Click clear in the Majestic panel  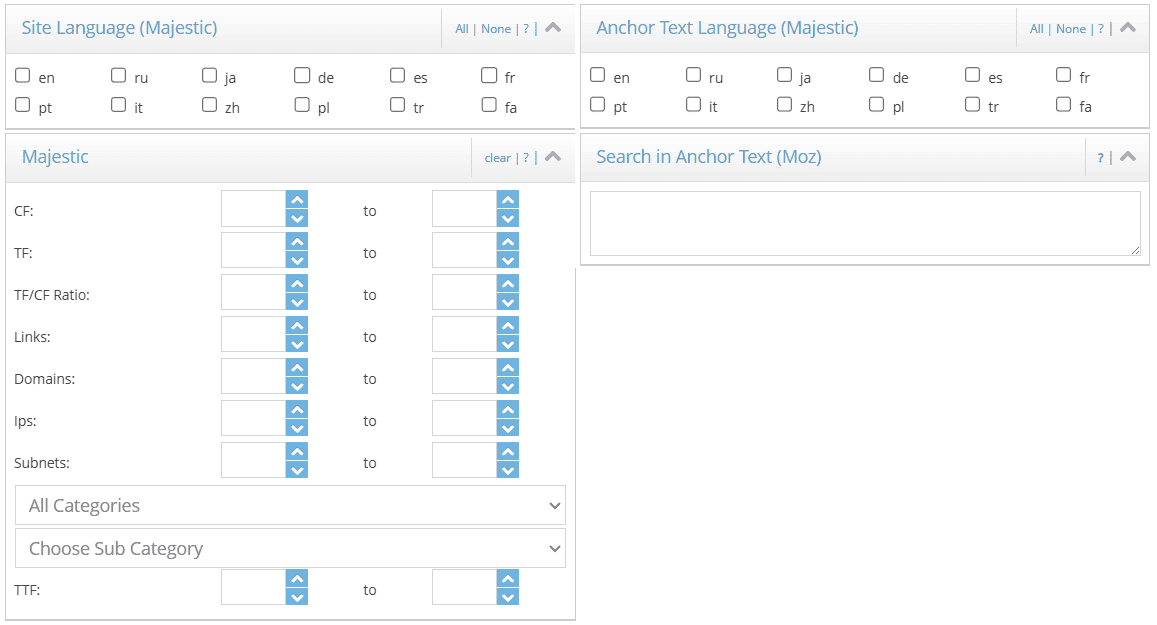497,157
